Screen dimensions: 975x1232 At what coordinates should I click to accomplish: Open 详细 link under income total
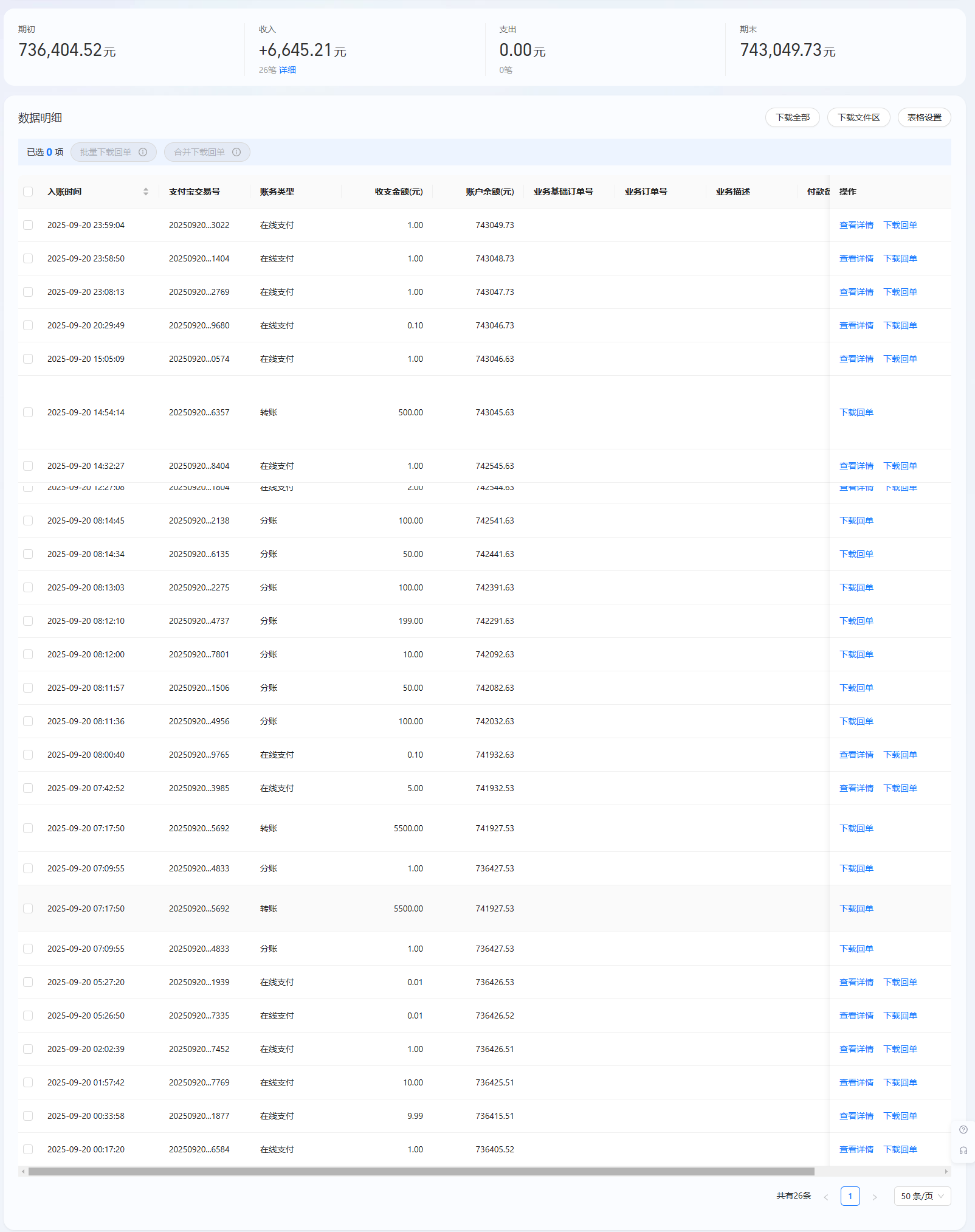coord(288,70)
